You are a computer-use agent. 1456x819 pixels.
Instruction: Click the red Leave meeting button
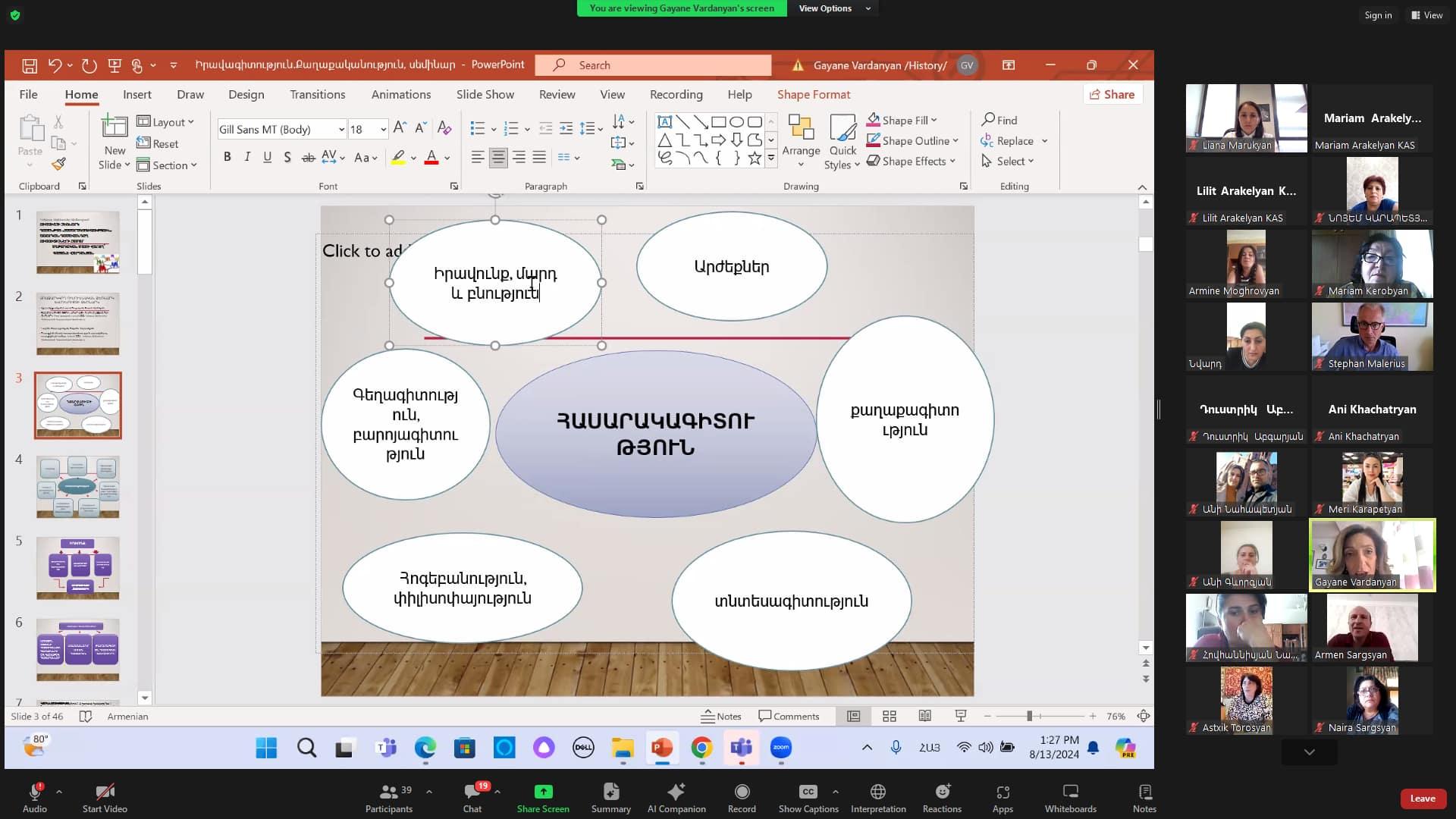click(1422, 798)
